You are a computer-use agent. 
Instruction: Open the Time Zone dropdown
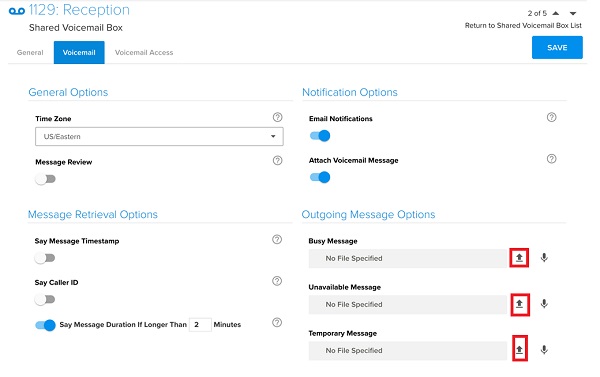(159, 137)
